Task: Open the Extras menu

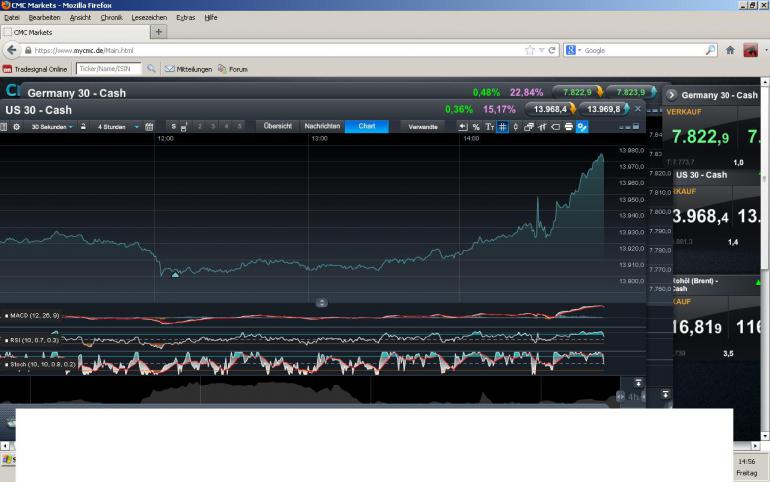Action: (x=185, y=17)
